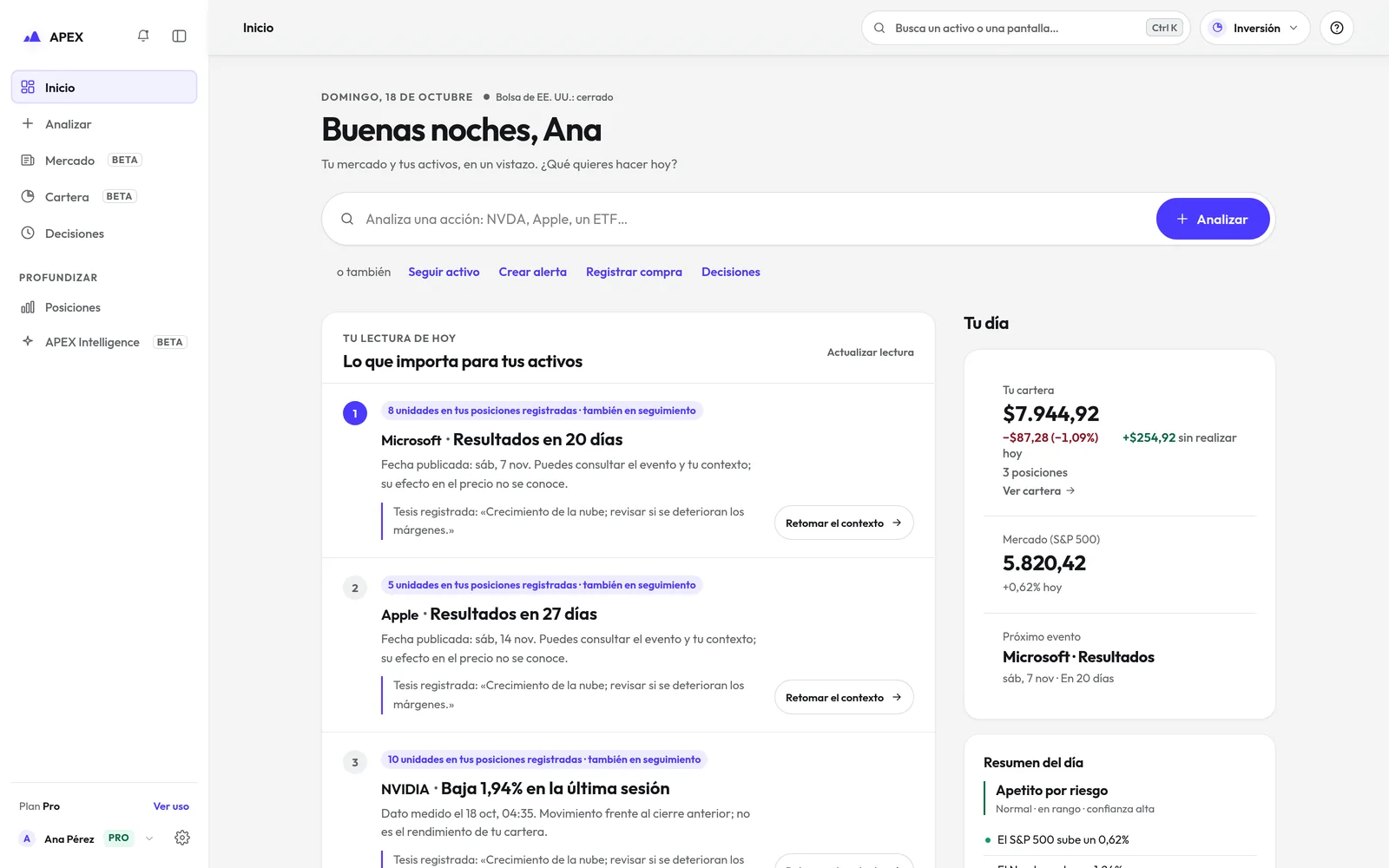
Task: Click the APEX Intelligence sparkle icon
Action: tap(28, 341)
